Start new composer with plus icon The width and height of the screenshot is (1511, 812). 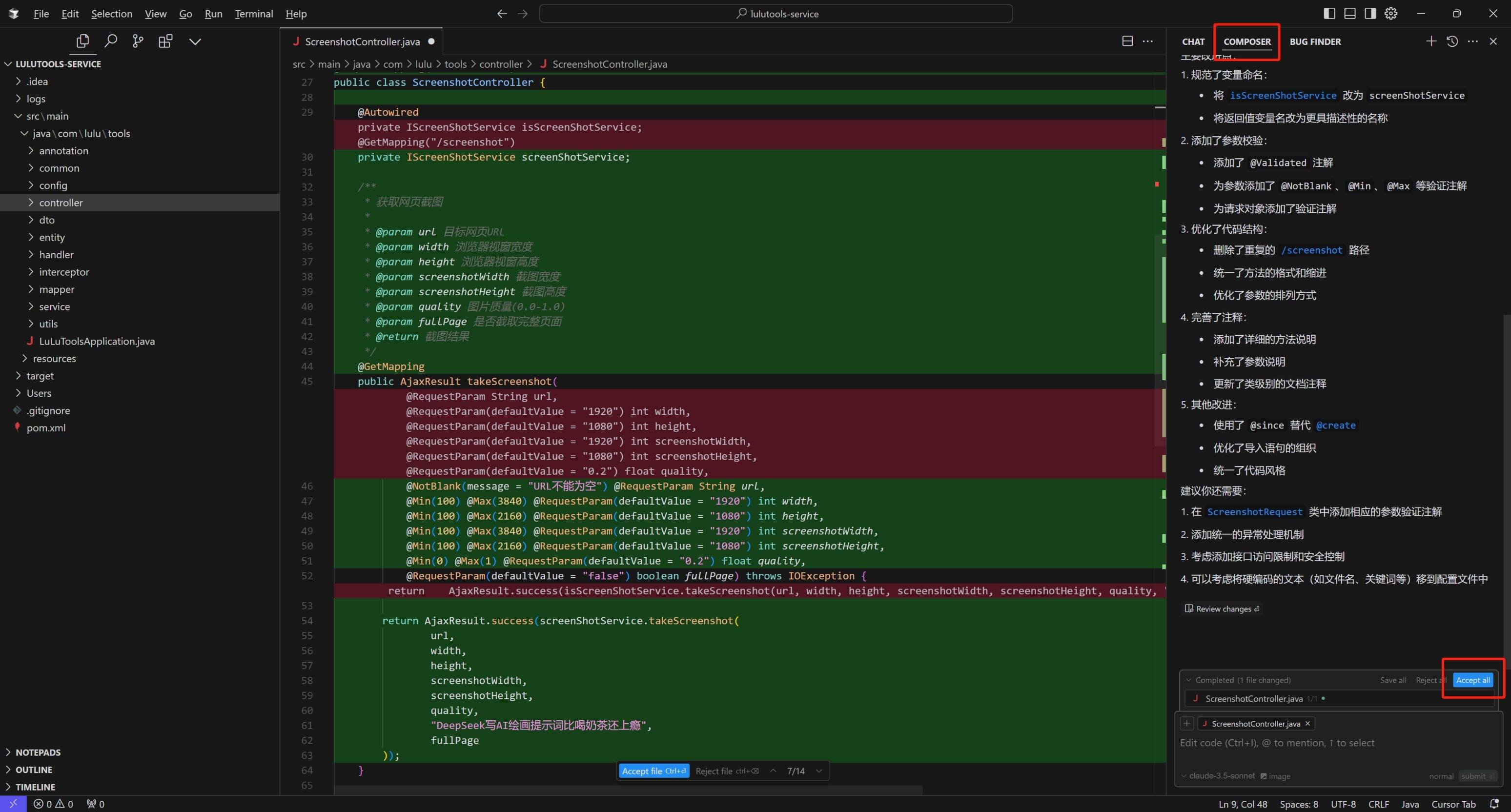(x=1431, y=41)
